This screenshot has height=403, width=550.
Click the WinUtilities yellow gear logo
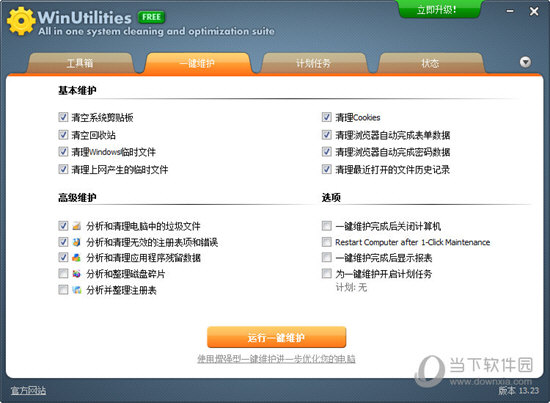tap(21, 21)
